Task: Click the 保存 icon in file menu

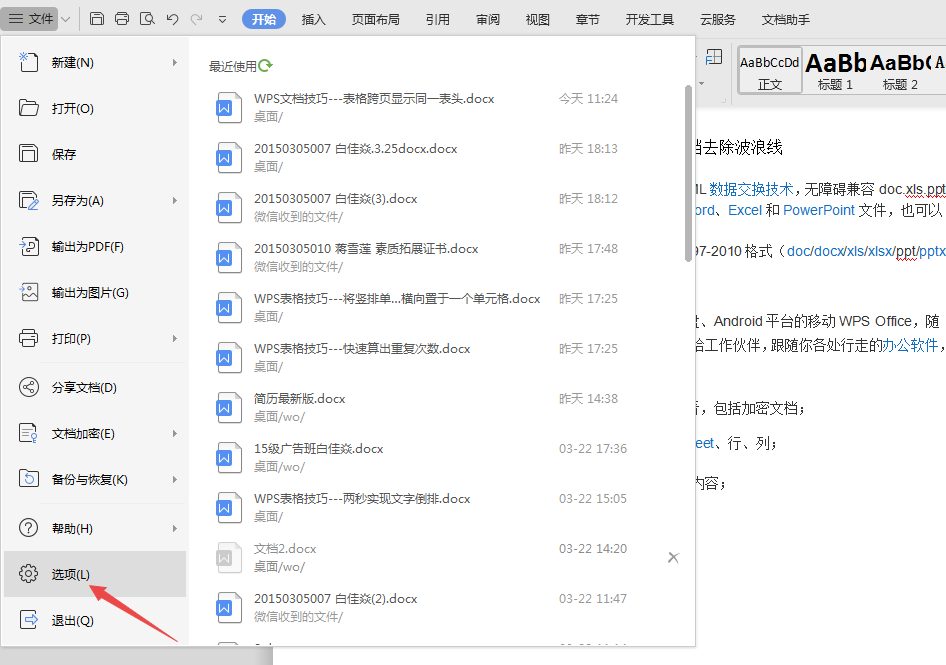Action: click(x=28, y=154)
